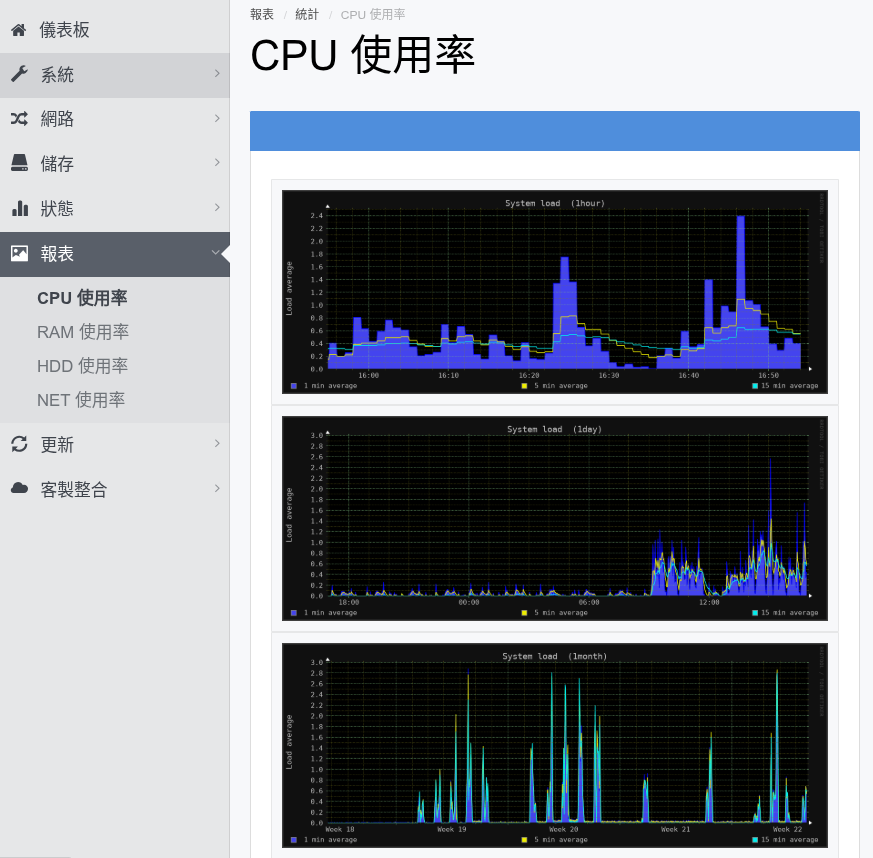Click the drive icon beside 儲存
This screenshot has height=858, width=873.
(x=19, y=163)
